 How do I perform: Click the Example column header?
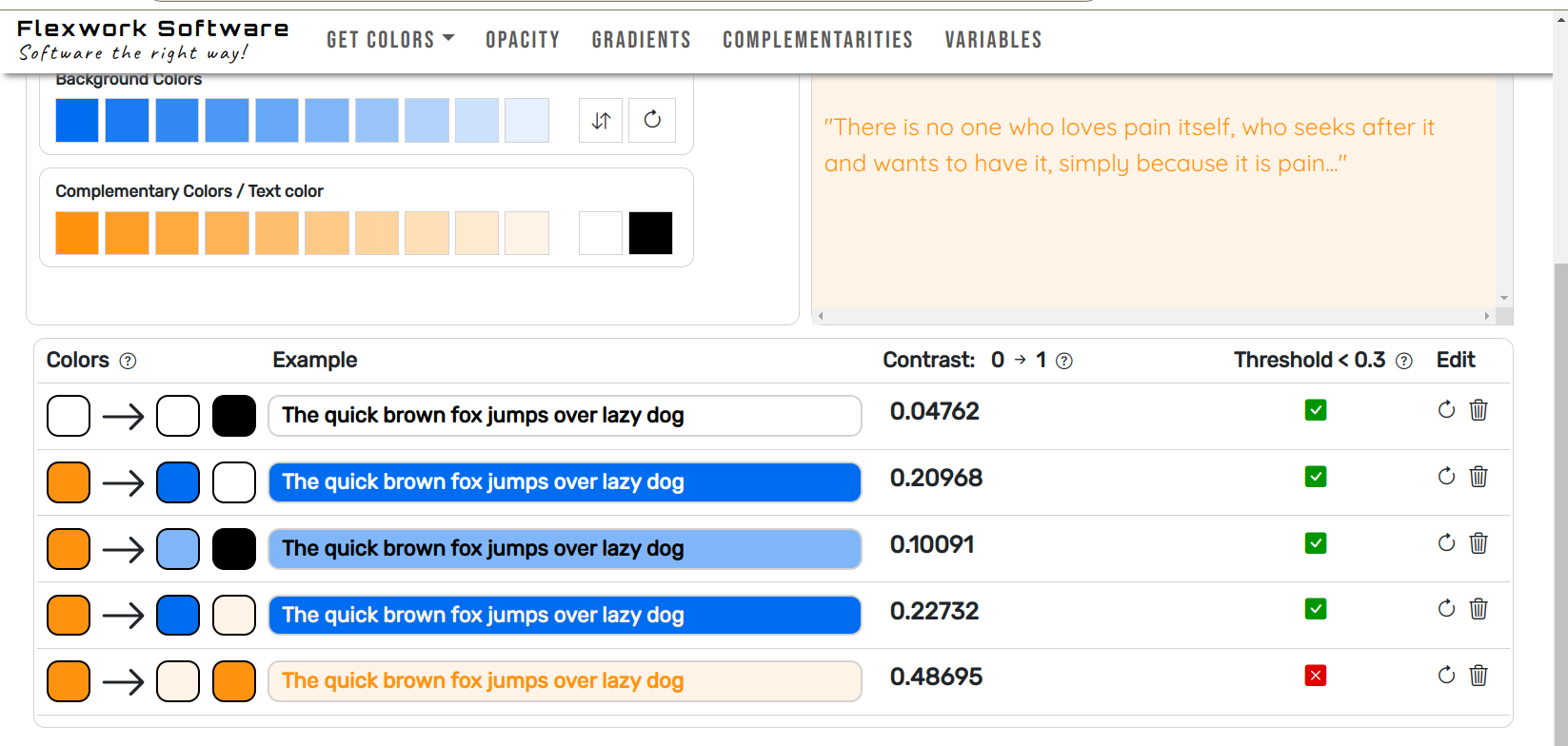(x=315, y=360)
